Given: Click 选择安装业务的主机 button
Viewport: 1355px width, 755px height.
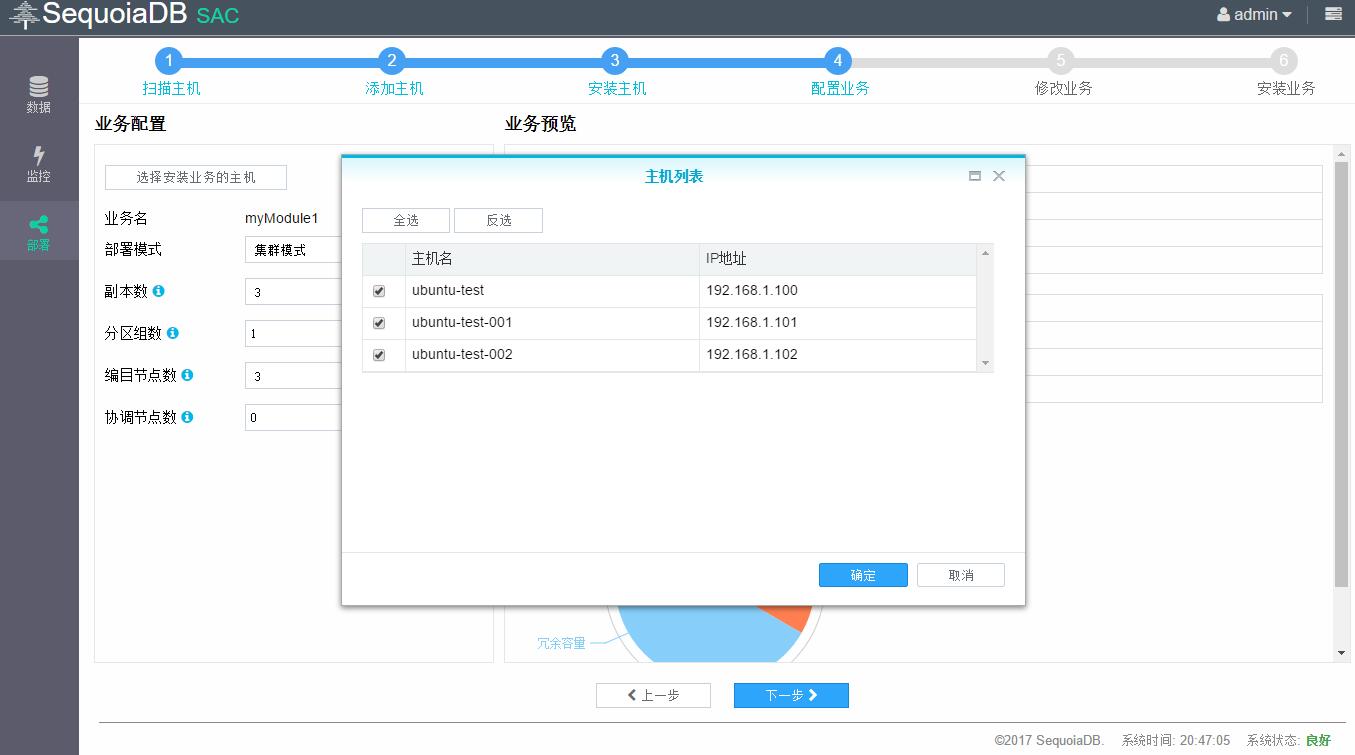Looking at the screenshot, I should click(196, 177).
